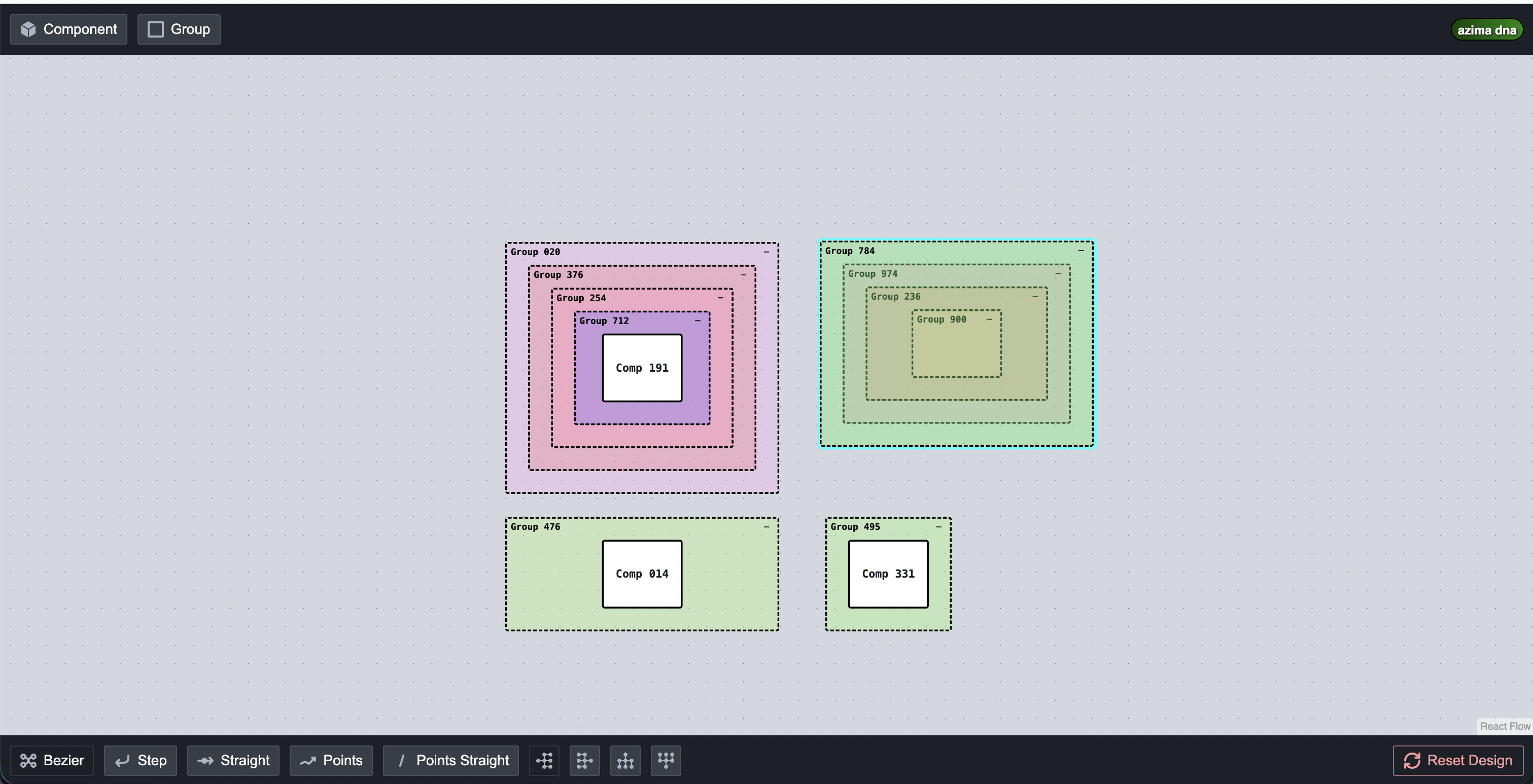Image resolution: width=1533 pixels, height=784 pixels.
Task: Apply the right-to-left layout from the toolbar
Action: pyautogui.click(x=584, y=760)
